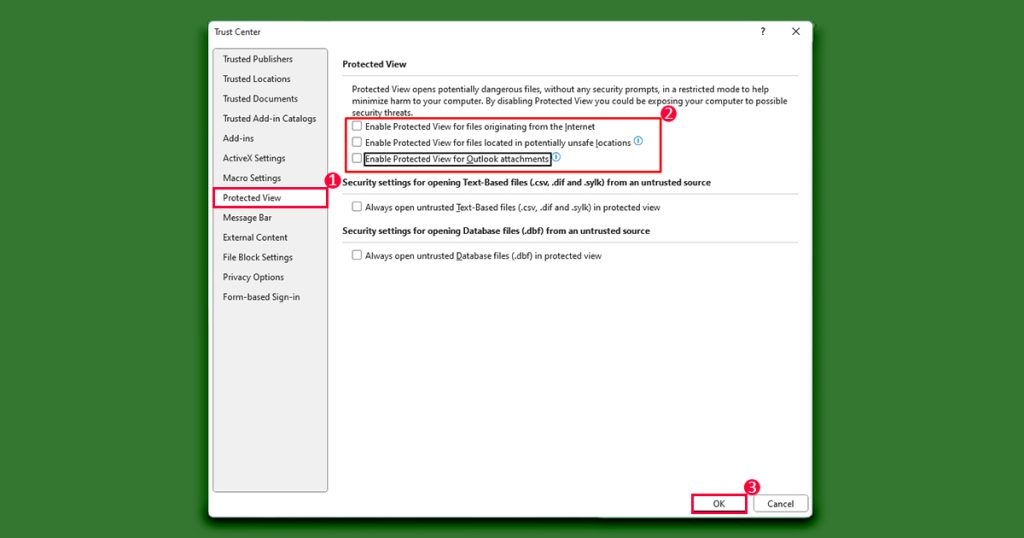
Task: Enable Protected View for Internet files checkbox
Action: tap(357, 127)
